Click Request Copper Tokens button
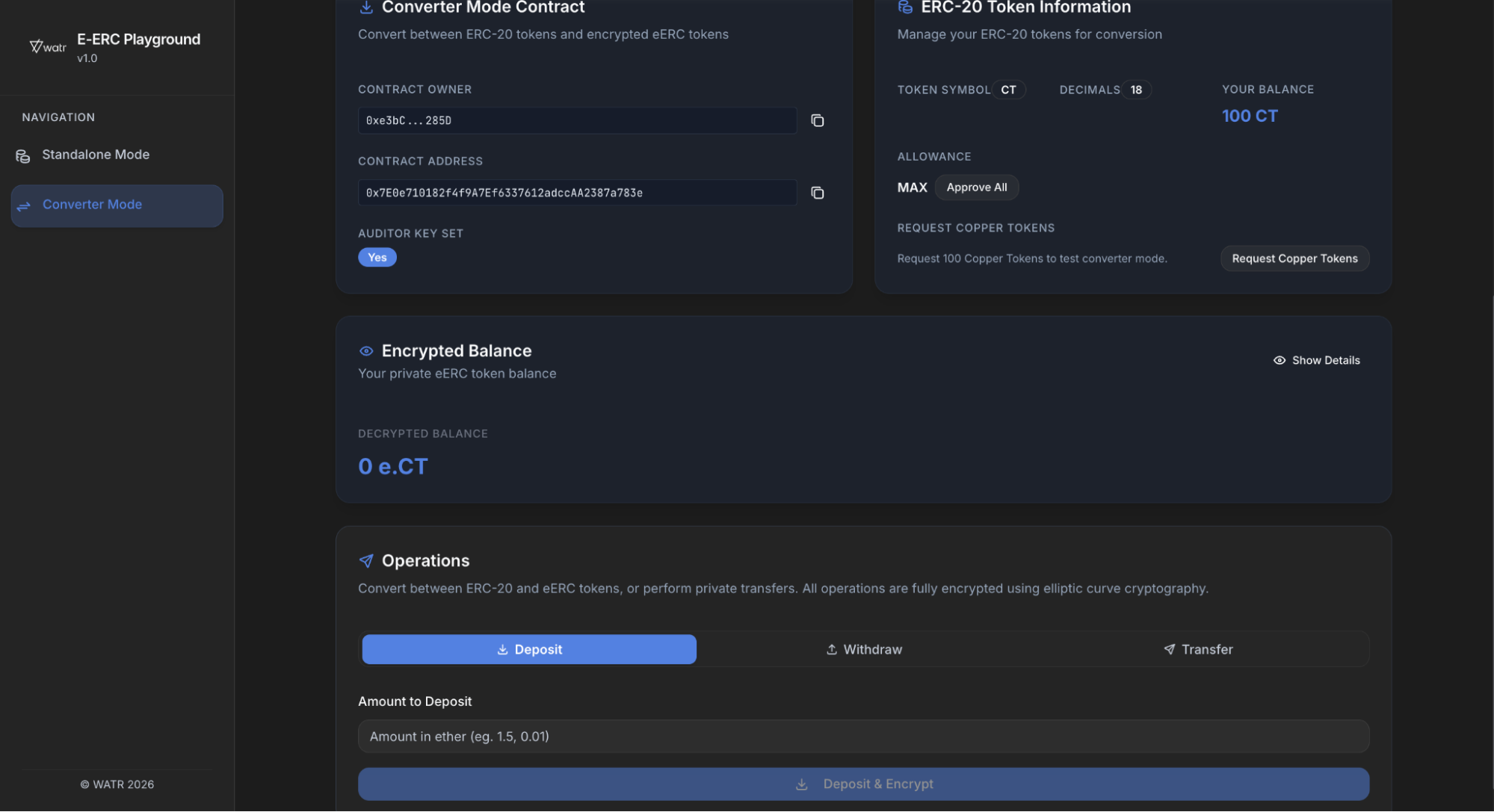 pyautogui.click(x=1294, y=258)
